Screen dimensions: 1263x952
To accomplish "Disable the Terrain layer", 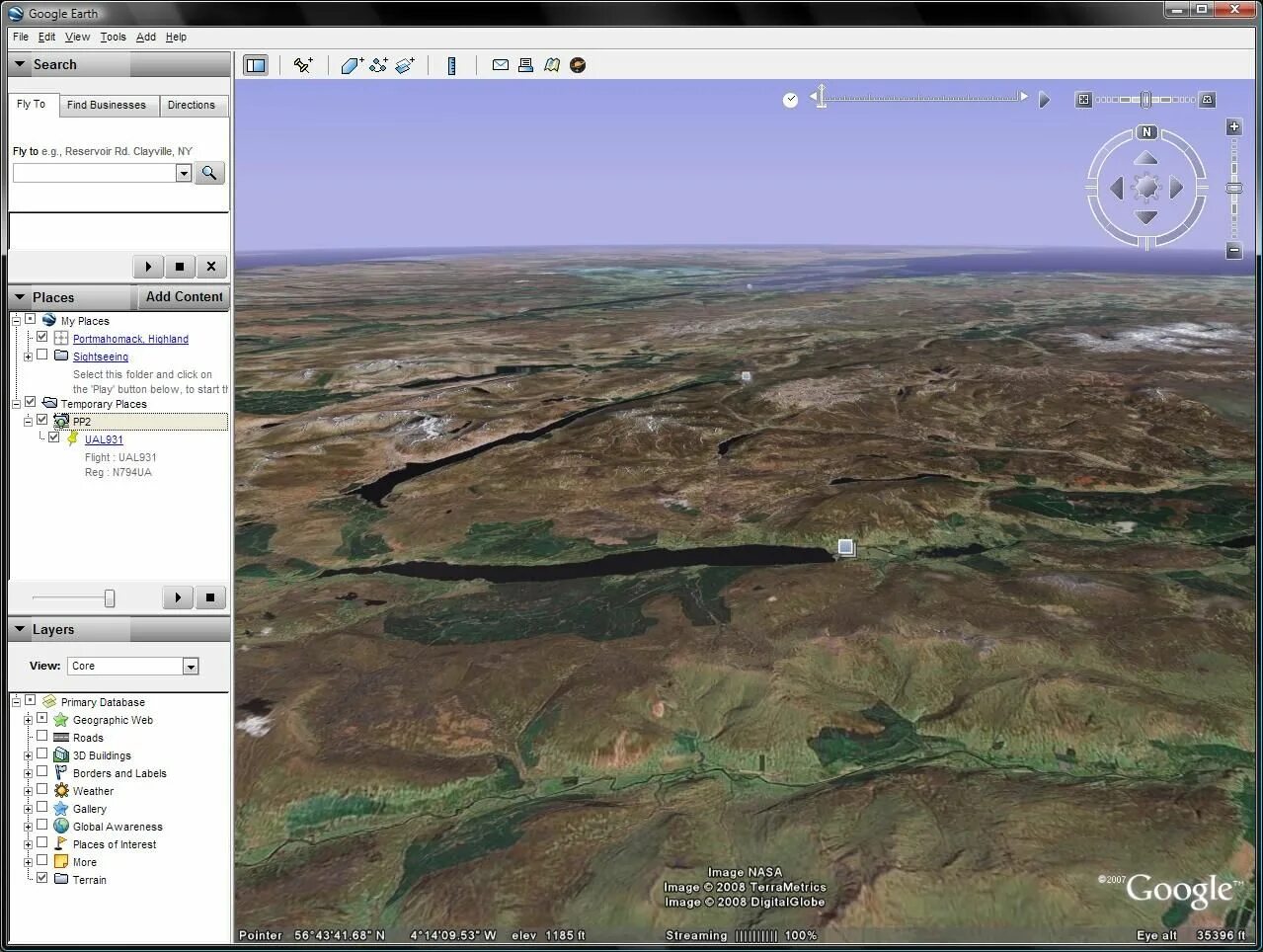I will click(x=42, y=878).
